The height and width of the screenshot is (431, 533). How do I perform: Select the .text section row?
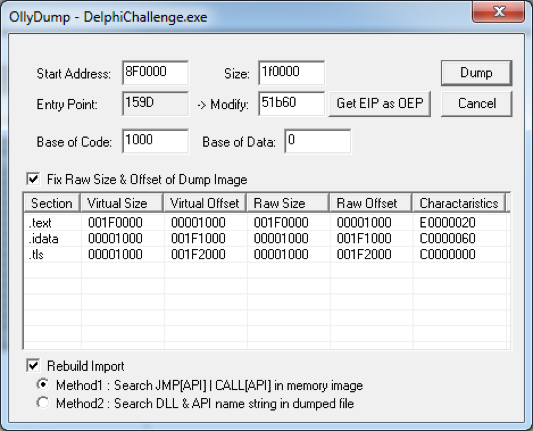pos(267,223)
